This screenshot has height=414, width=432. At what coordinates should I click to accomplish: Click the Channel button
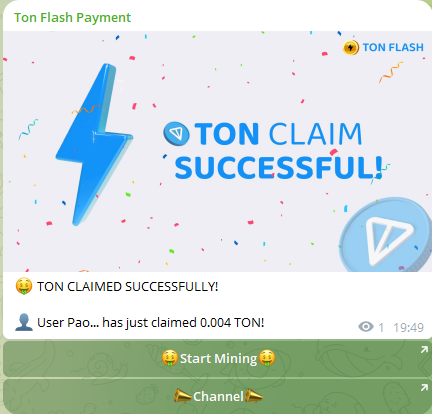click(217, 396)
